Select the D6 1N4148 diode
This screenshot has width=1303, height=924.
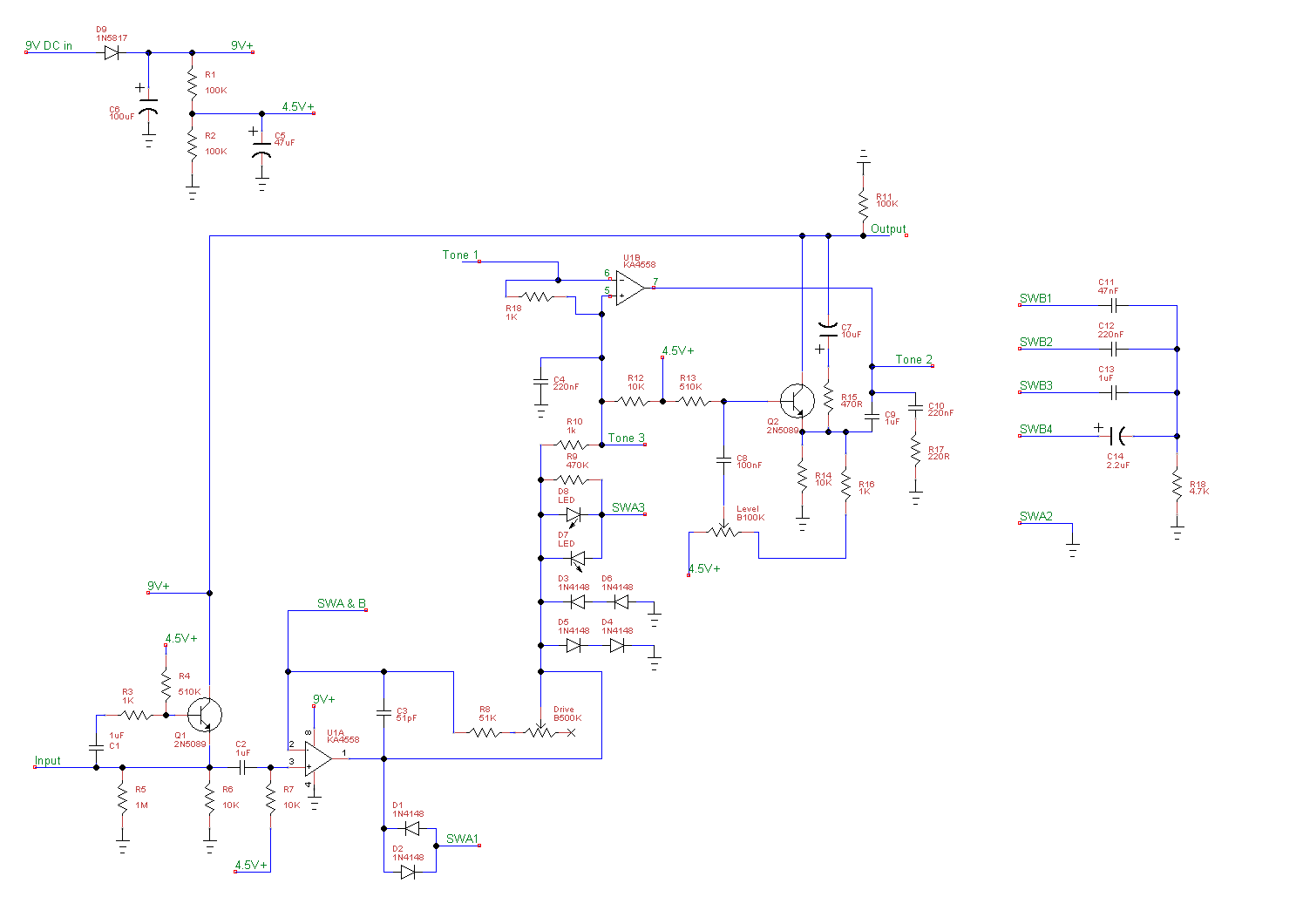(621, 601)
